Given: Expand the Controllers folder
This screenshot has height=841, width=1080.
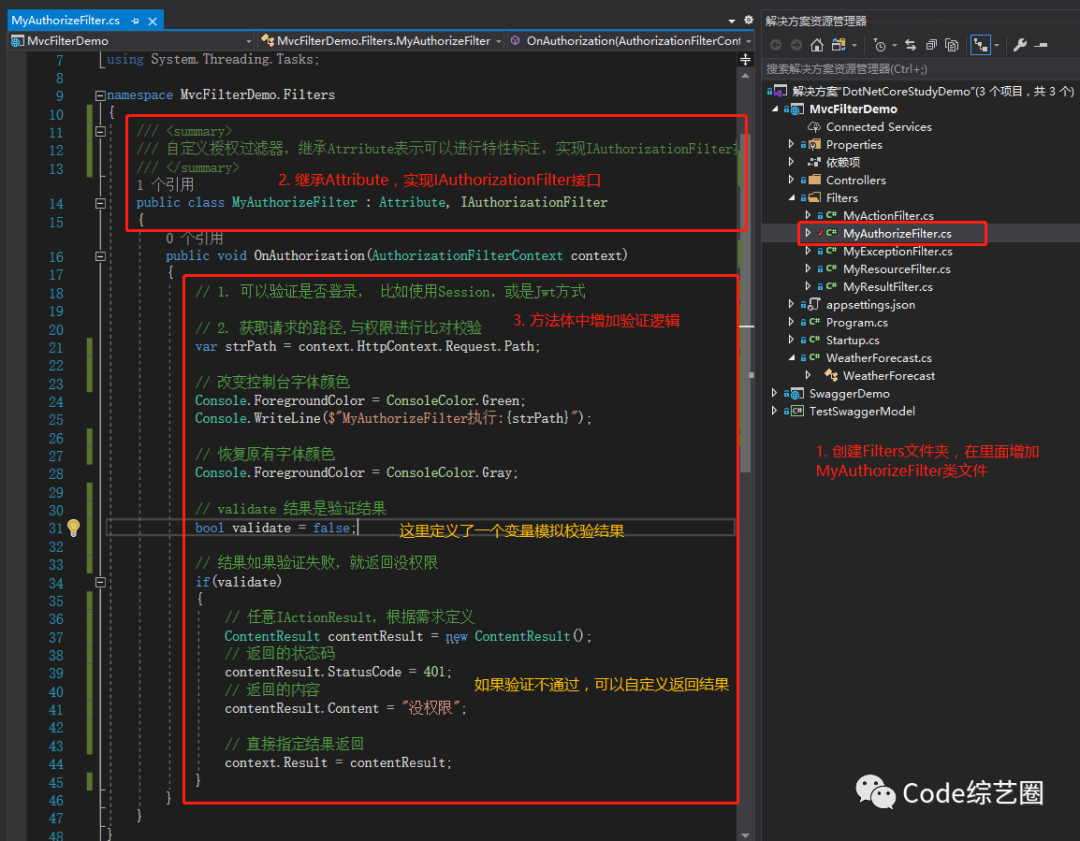Looking at the screenshot, I should coord(791,180).
